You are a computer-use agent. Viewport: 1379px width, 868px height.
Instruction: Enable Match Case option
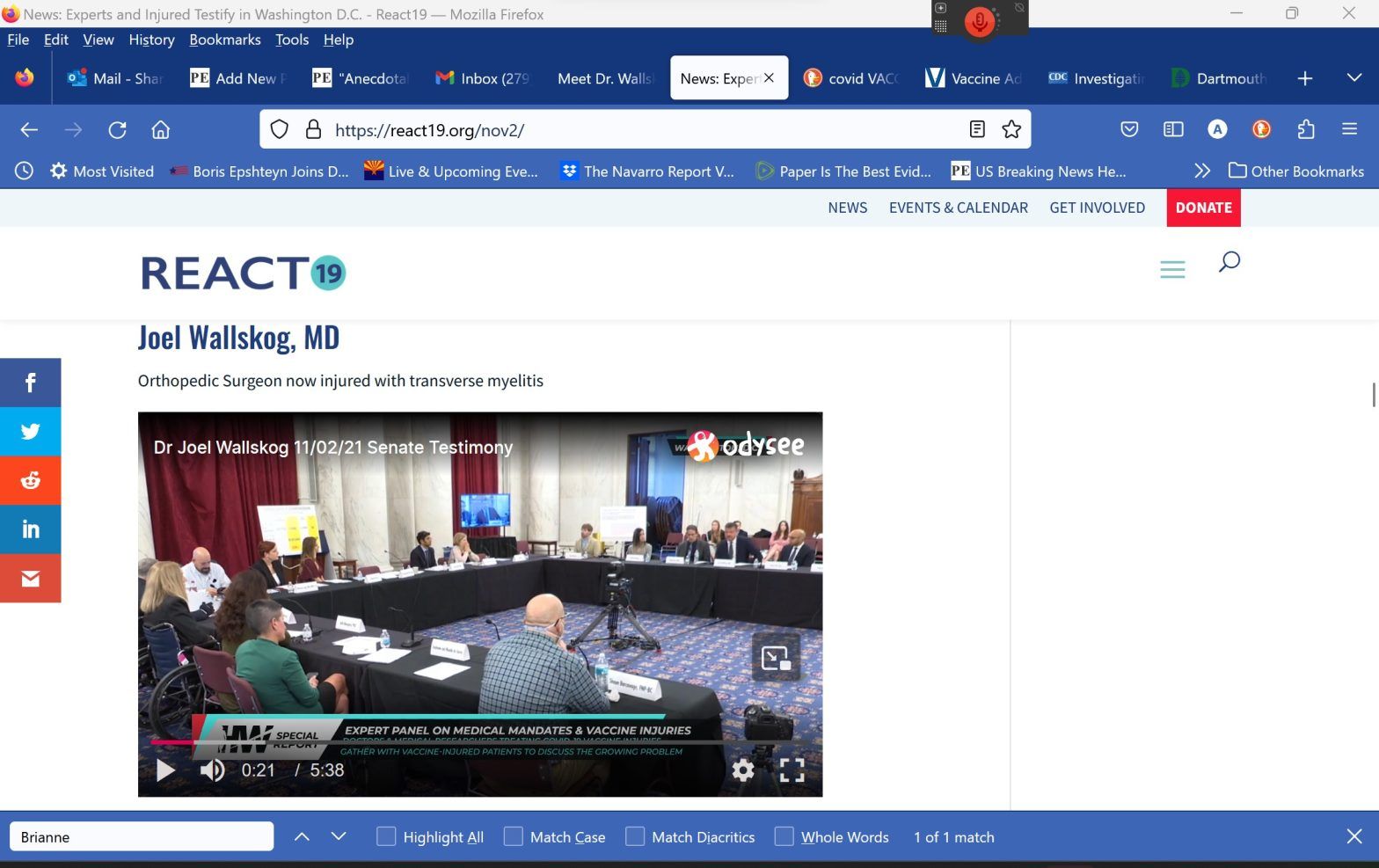(514, 836)
